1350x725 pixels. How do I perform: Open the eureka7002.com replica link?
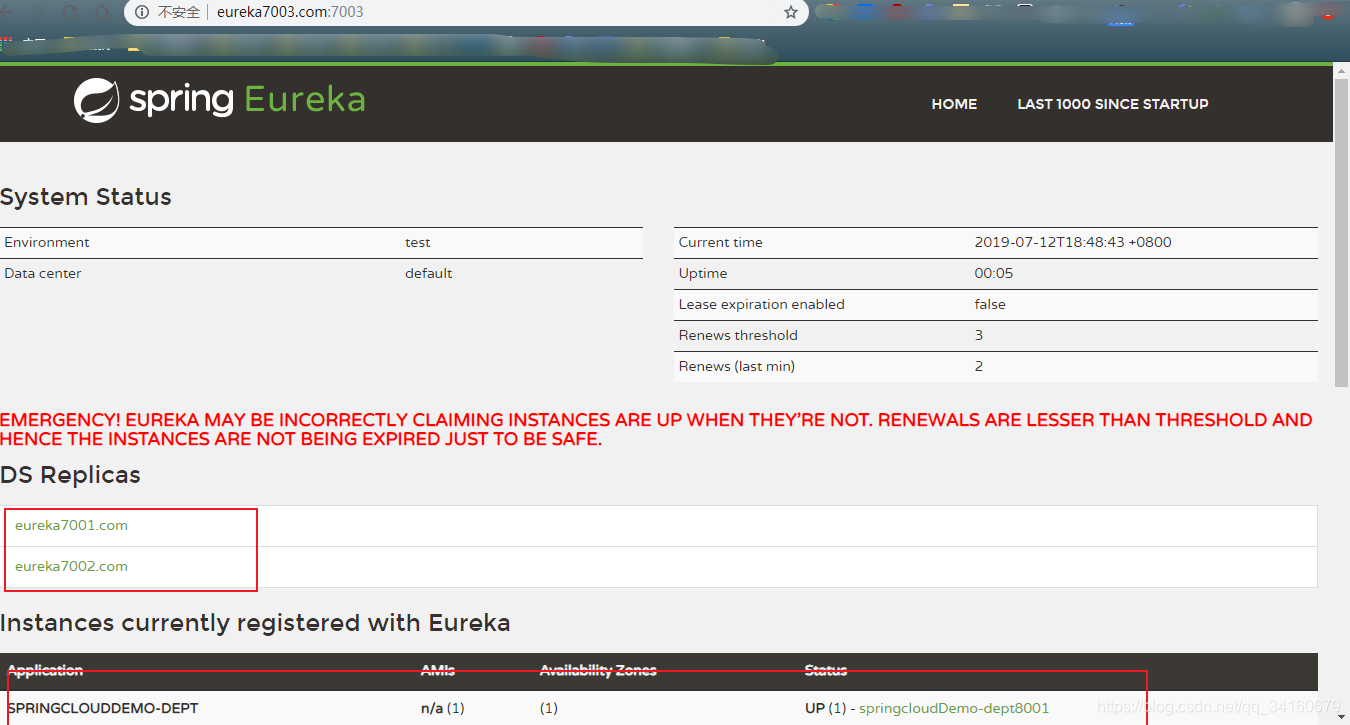pos(71,566)
